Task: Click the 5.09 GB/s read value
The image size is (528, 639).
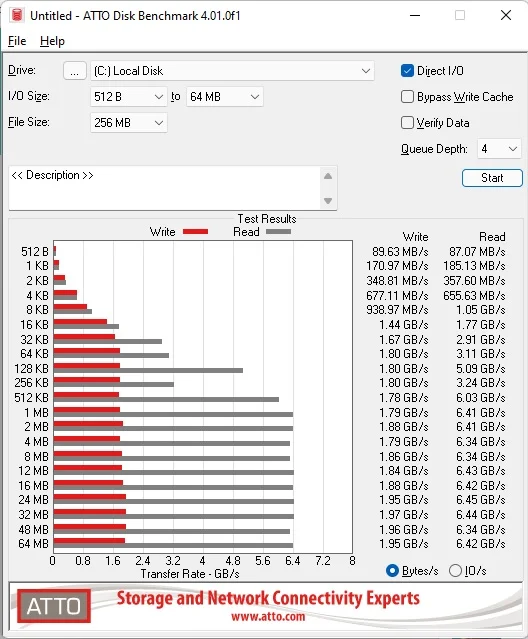Action: (481, 369)
